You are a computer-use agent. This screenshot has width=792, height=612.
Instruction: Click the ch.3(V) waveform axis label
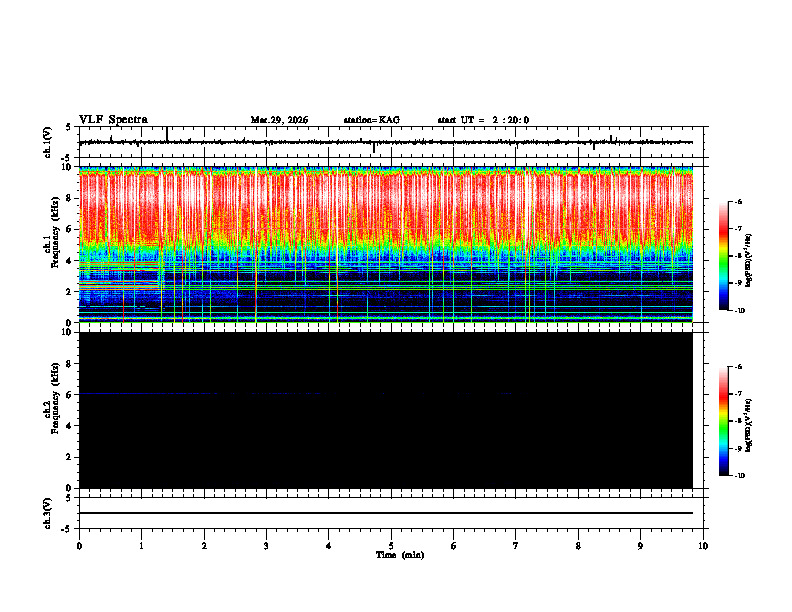click(48, 513)
